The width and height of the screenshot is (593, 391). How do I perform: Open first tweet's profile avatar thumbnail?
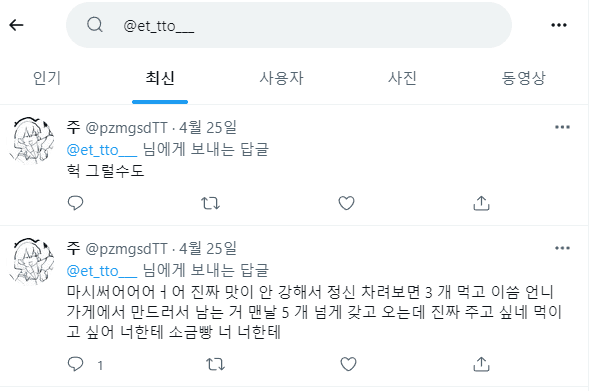point(31,140)
